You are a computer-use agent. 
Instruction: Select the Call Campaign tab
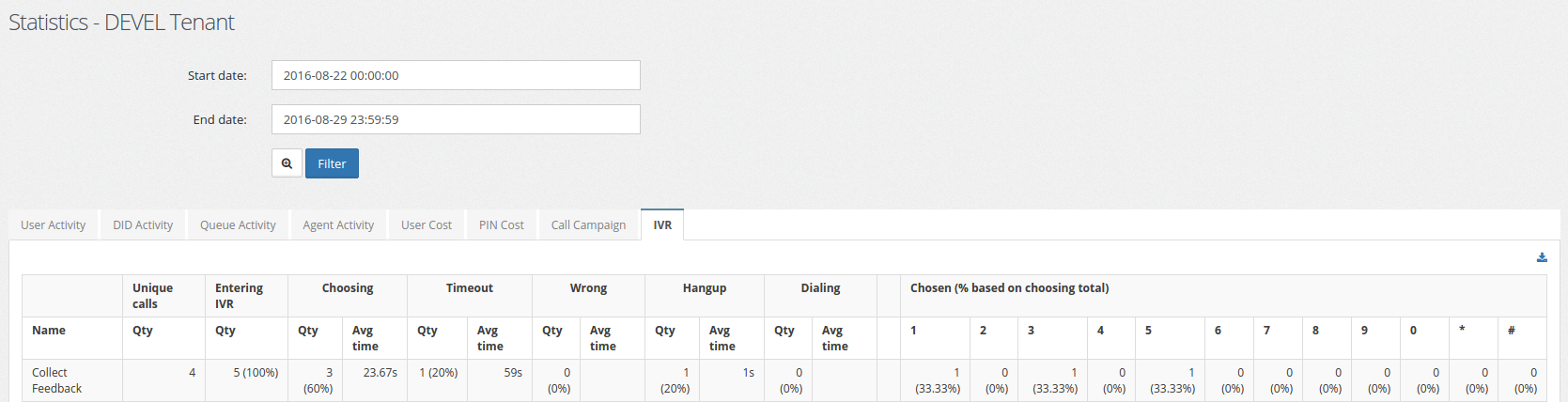pyautogui.click(x=588, y=225)
